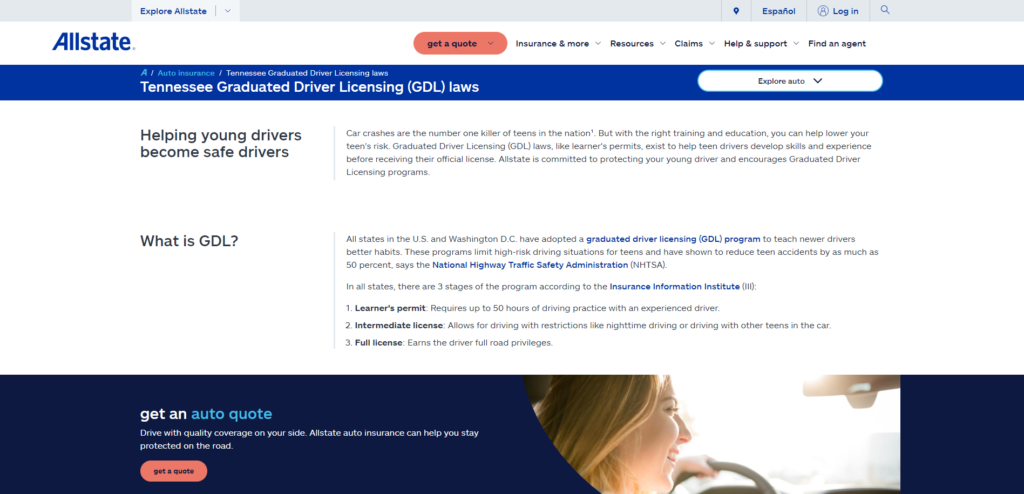The image size is (1024, 494).
Task: Click Find an agent
Action: (x=837, y=44)
